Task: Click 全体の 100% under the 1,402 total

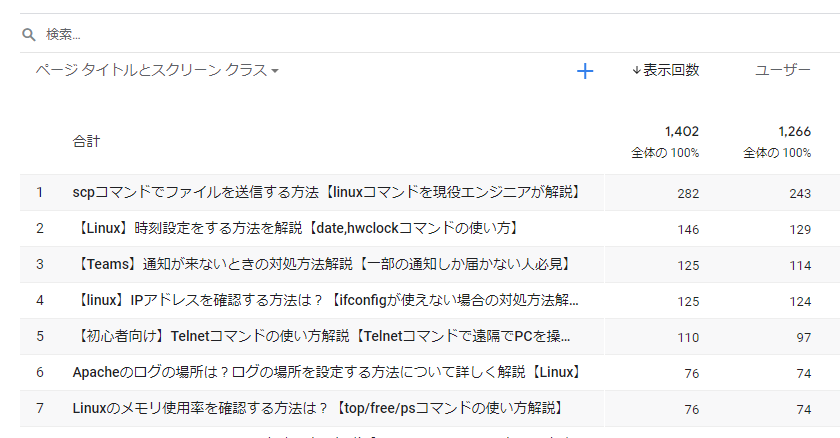Action: point(665,153)
